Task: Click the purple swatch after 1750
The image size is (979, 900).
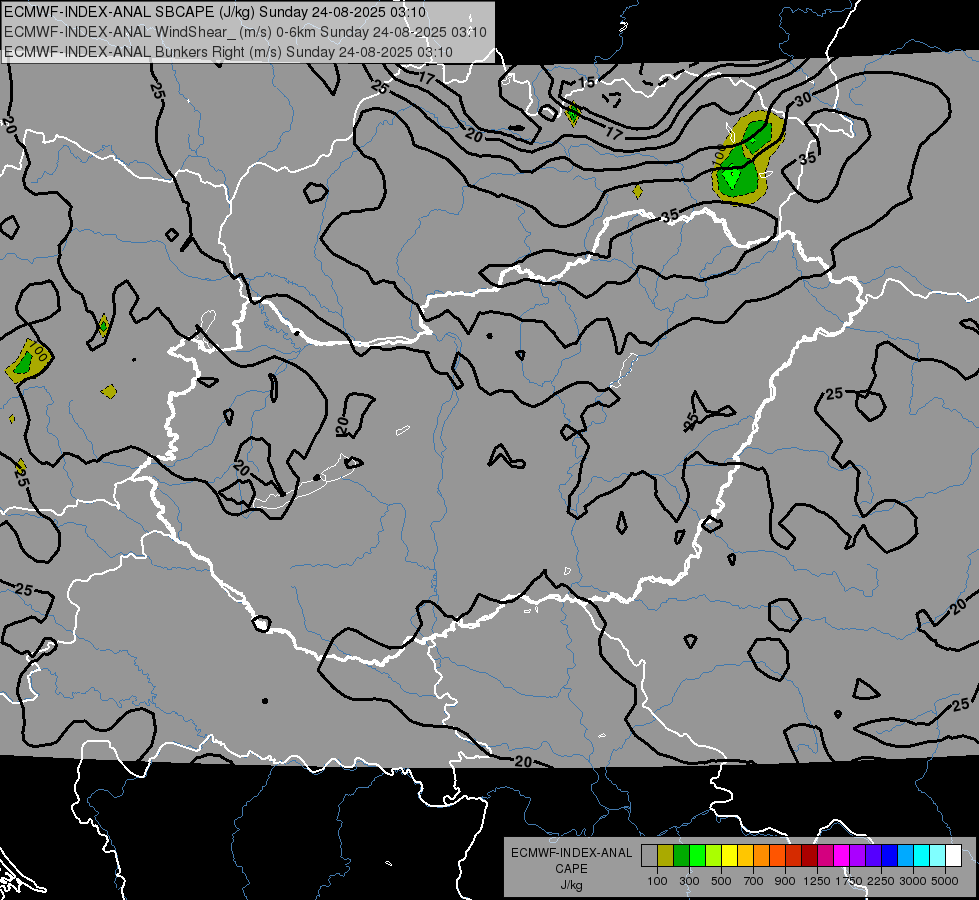Action: tap(858, 855)
